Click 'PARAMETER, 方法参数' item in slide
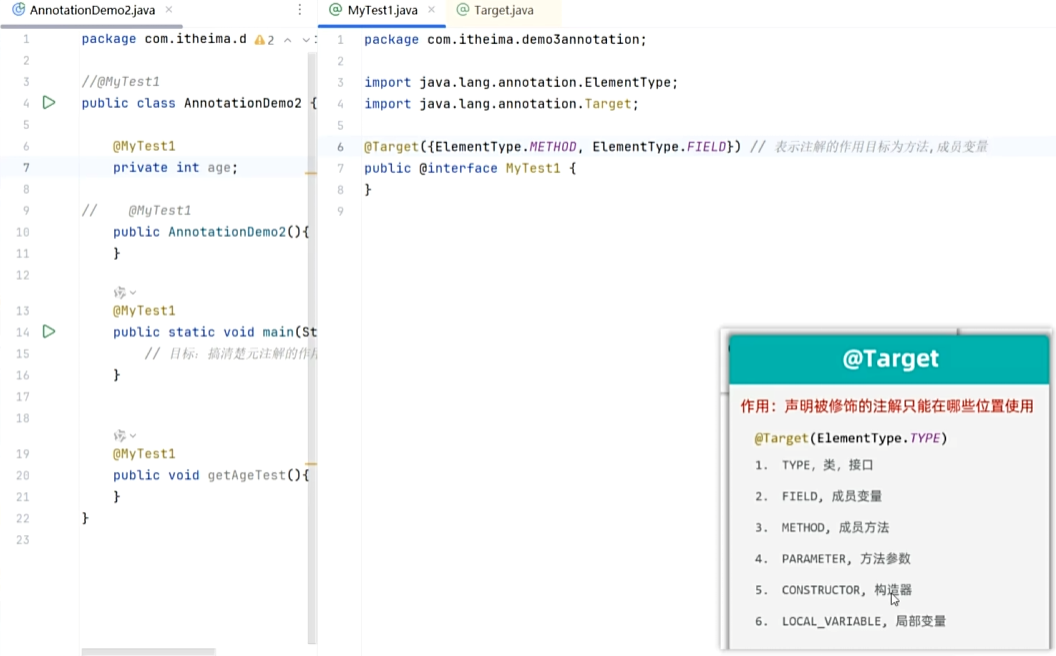The height and width of the screenshot is (656, 1056). click(x=846, y=558)
